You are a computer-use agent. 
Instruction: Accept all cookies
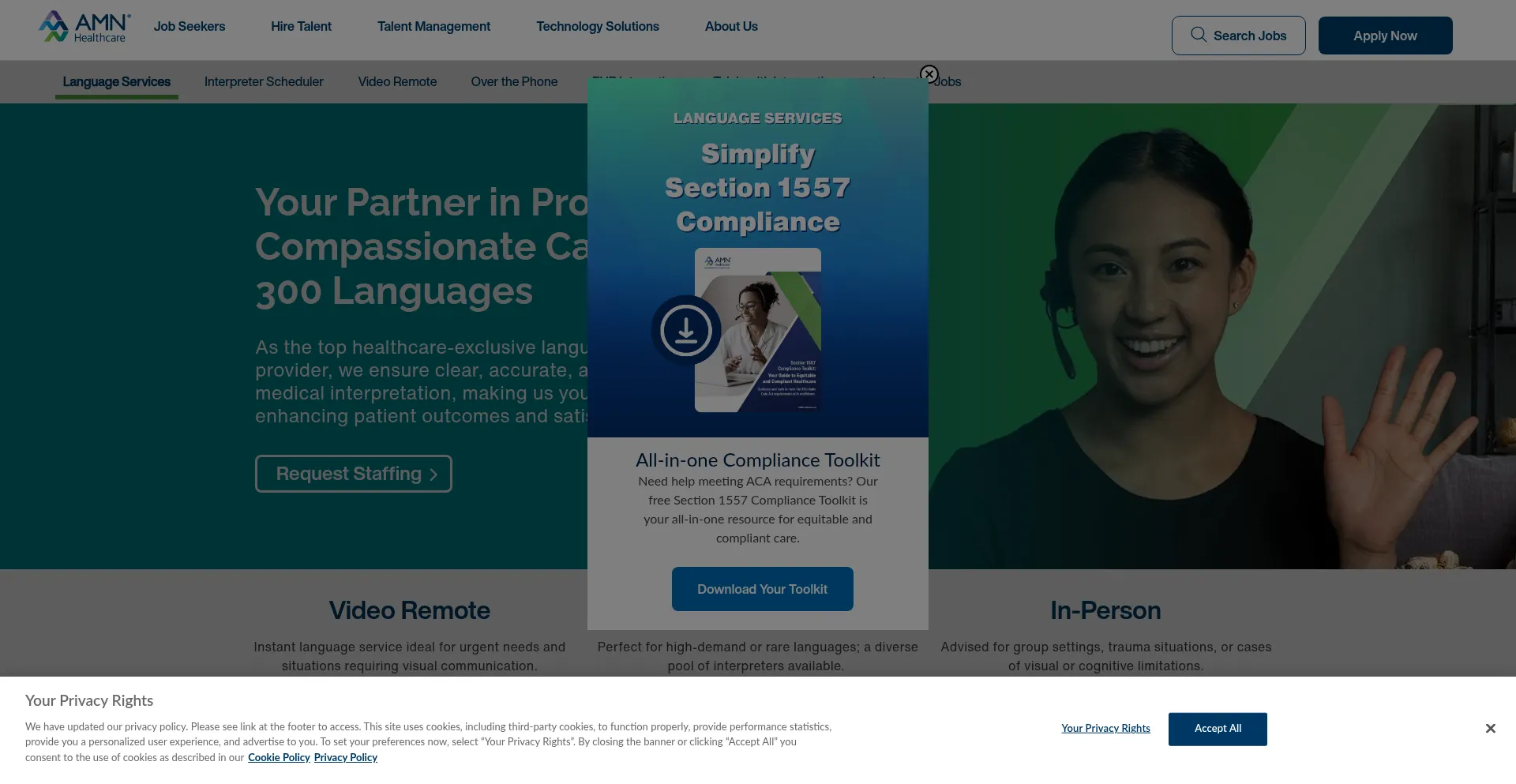pos(1218,729)
